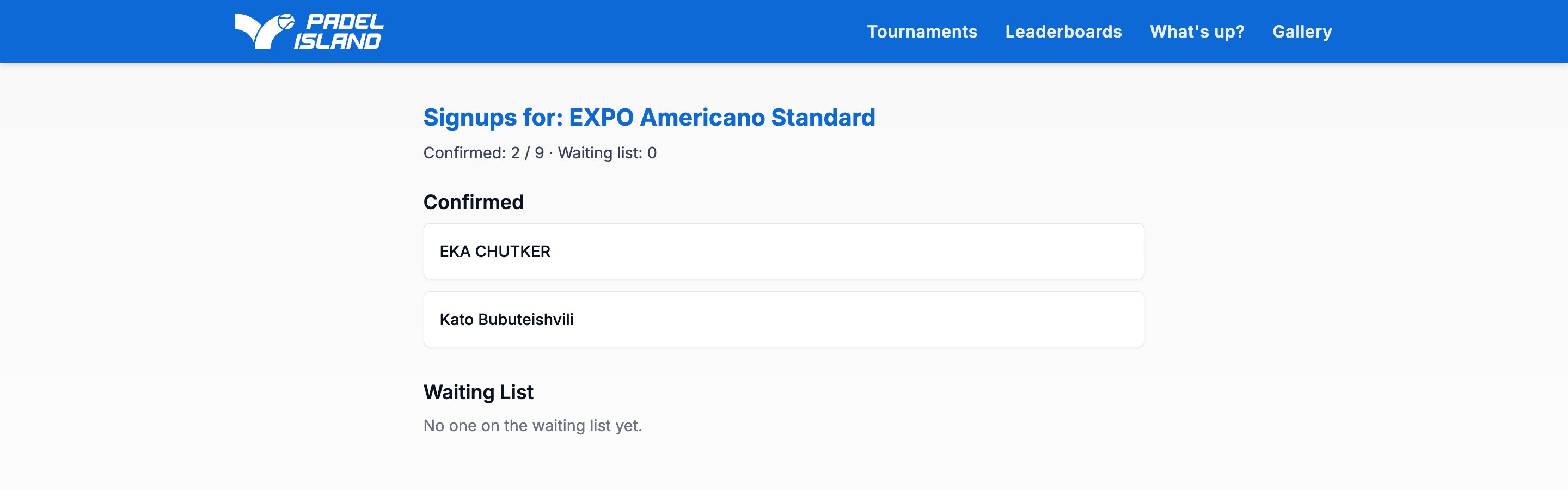The image size is (1568, 490).
Task: Click the Waiting List heading
Action: [479, 391]
